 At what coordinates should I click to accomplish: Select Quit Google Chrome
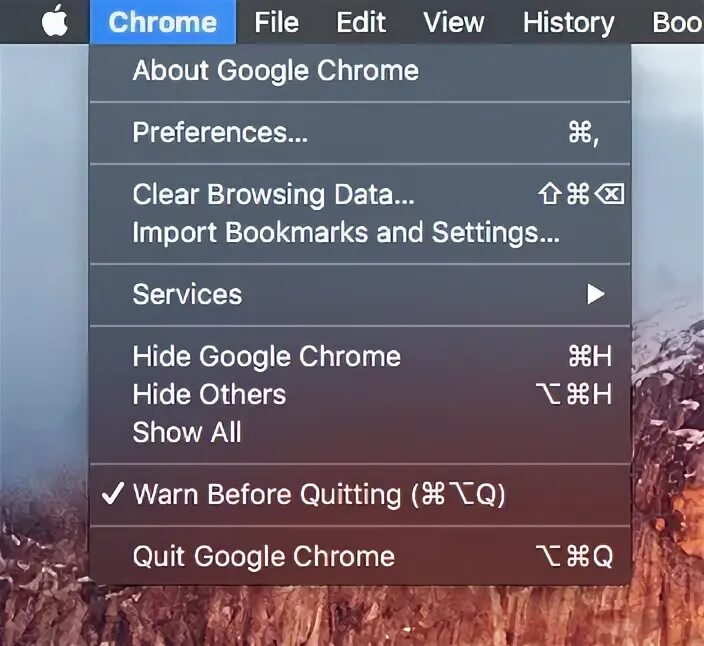coord(361,557)
